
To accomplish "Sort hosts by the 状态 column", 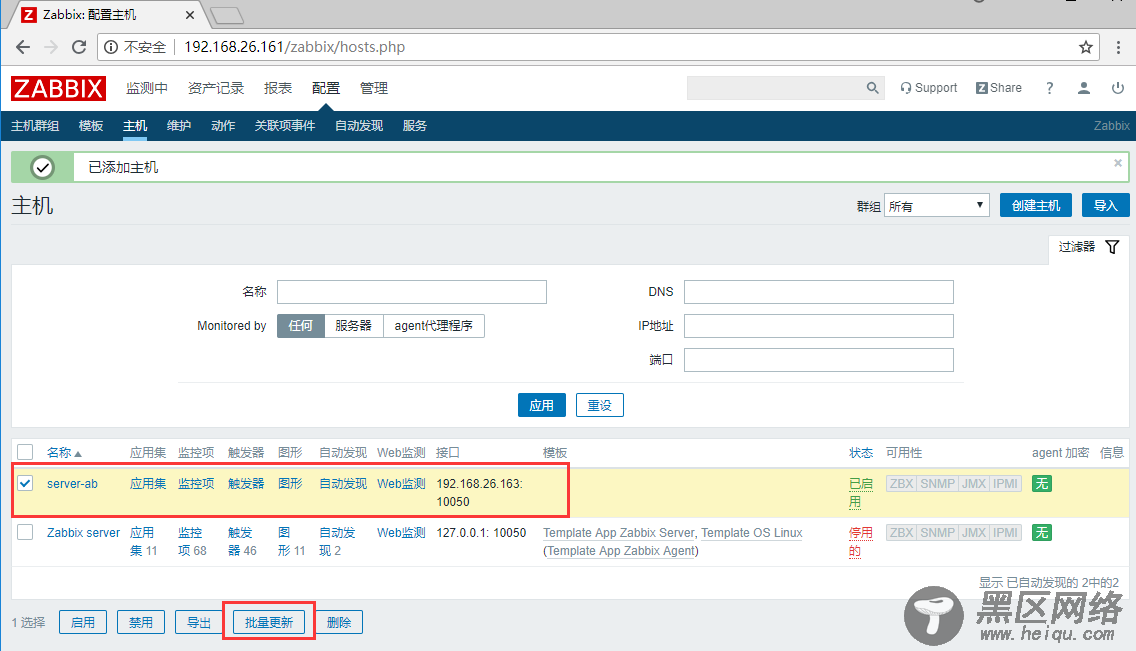I will click(x=861, y=453).
